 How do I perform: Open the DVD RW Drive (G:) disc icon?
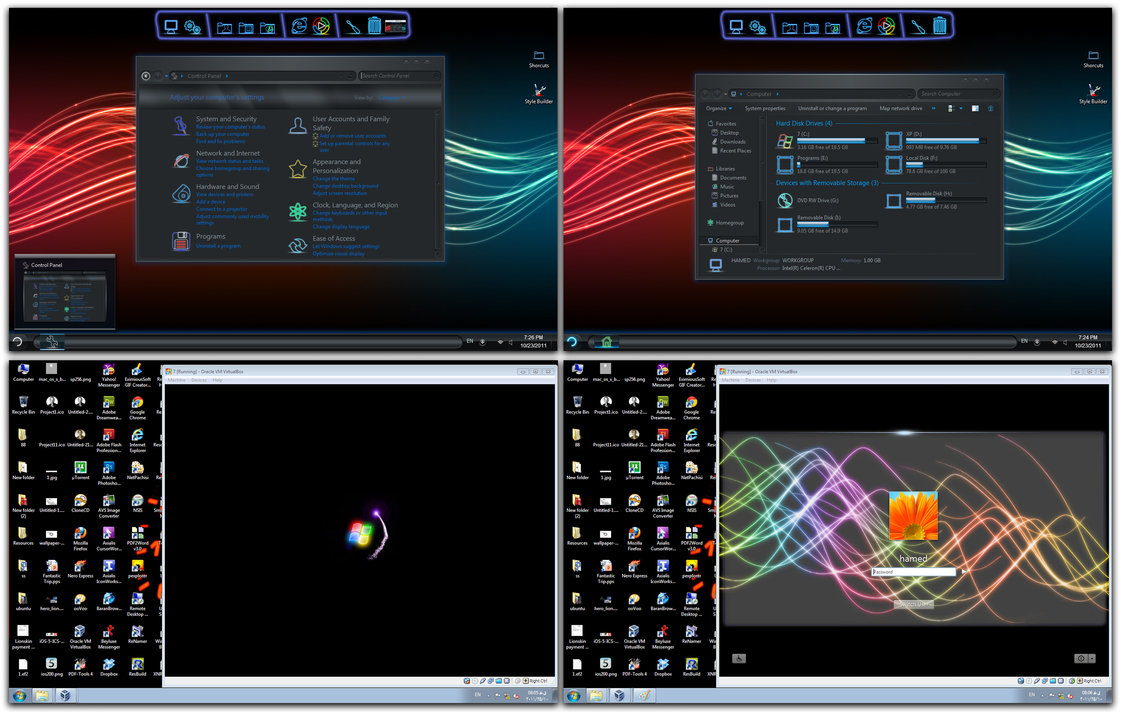[785, 201]
